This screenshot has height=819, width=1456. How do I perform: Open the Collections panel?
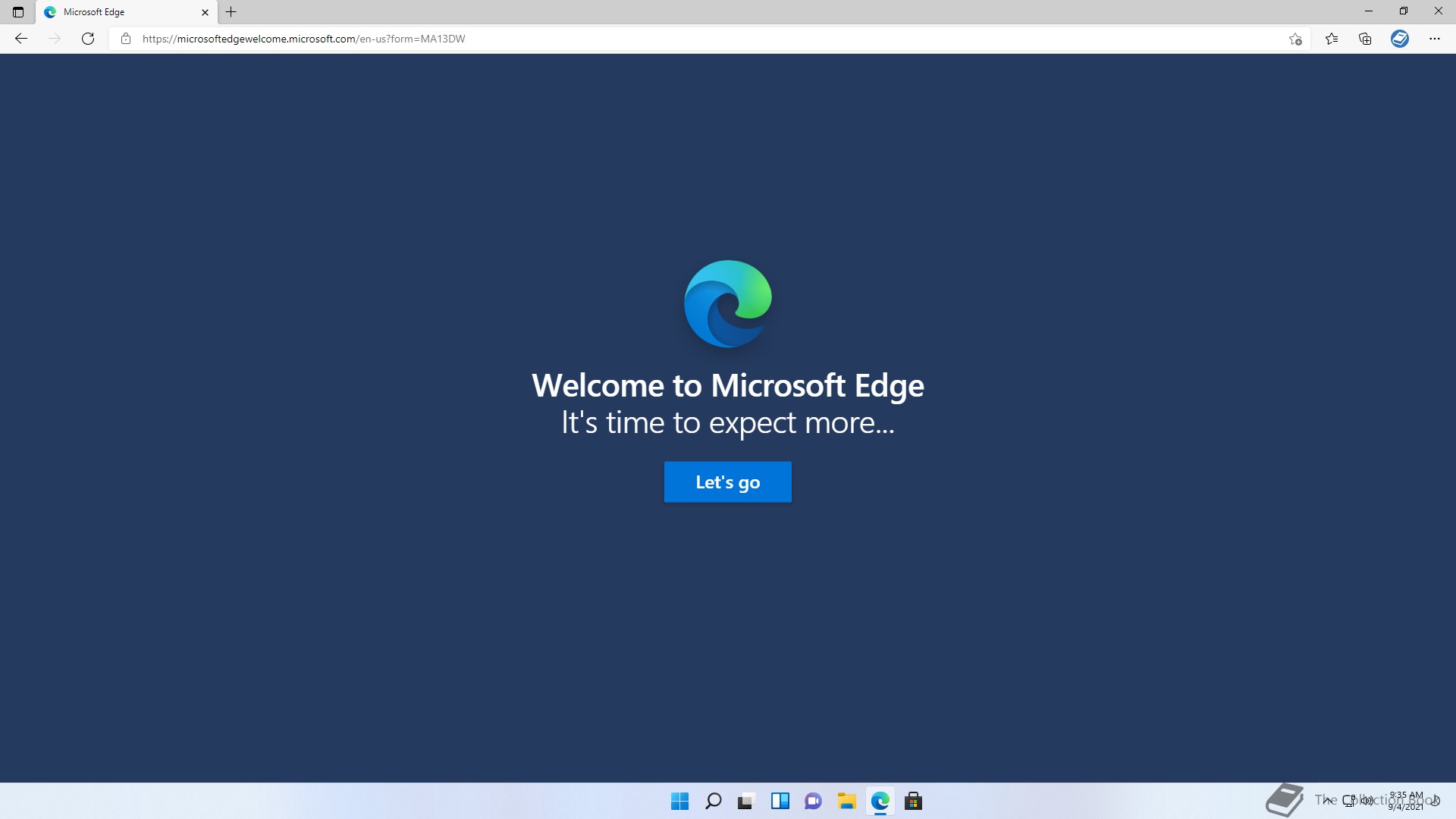pos(1365,39)
